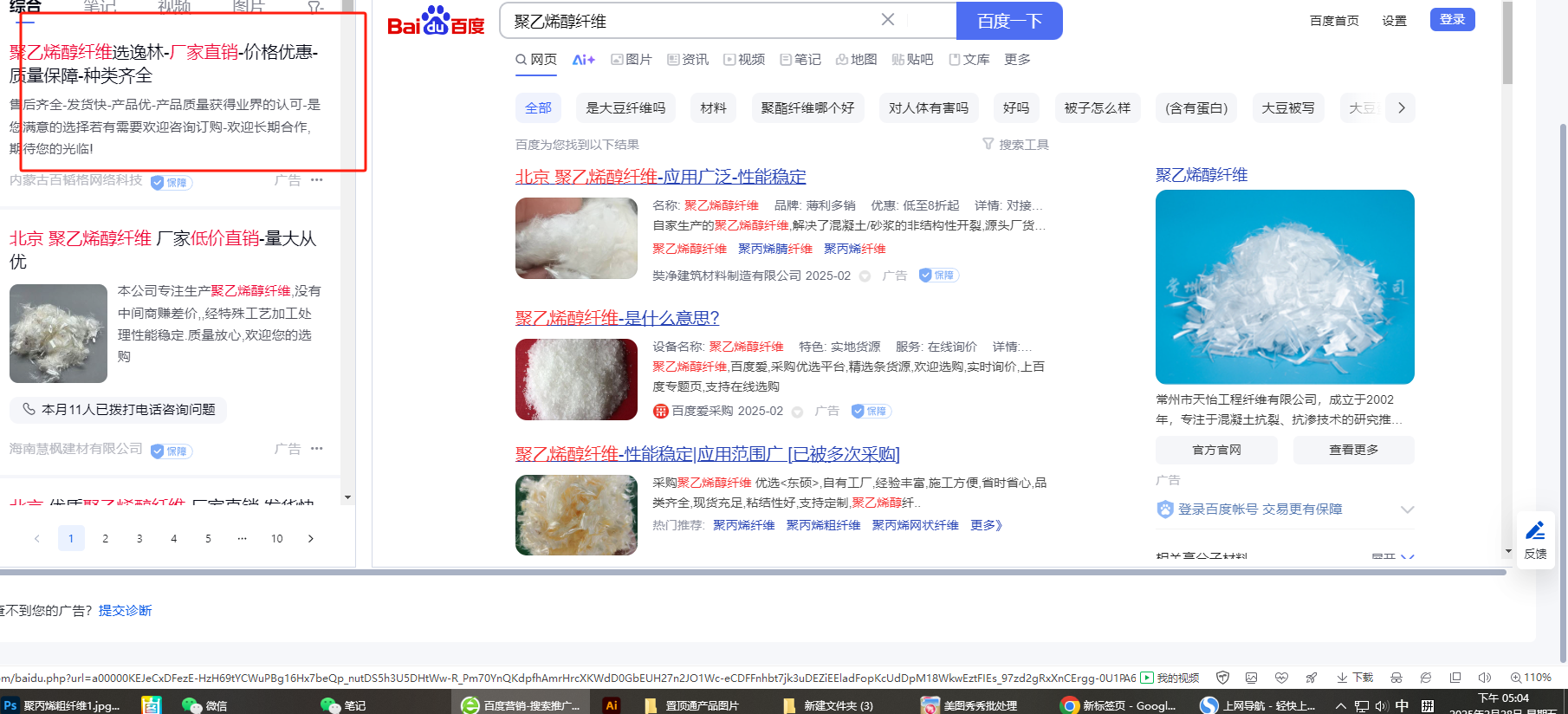Go to page 2 in left panel pagination
The image size is (1568, 714).
(106, 539)
